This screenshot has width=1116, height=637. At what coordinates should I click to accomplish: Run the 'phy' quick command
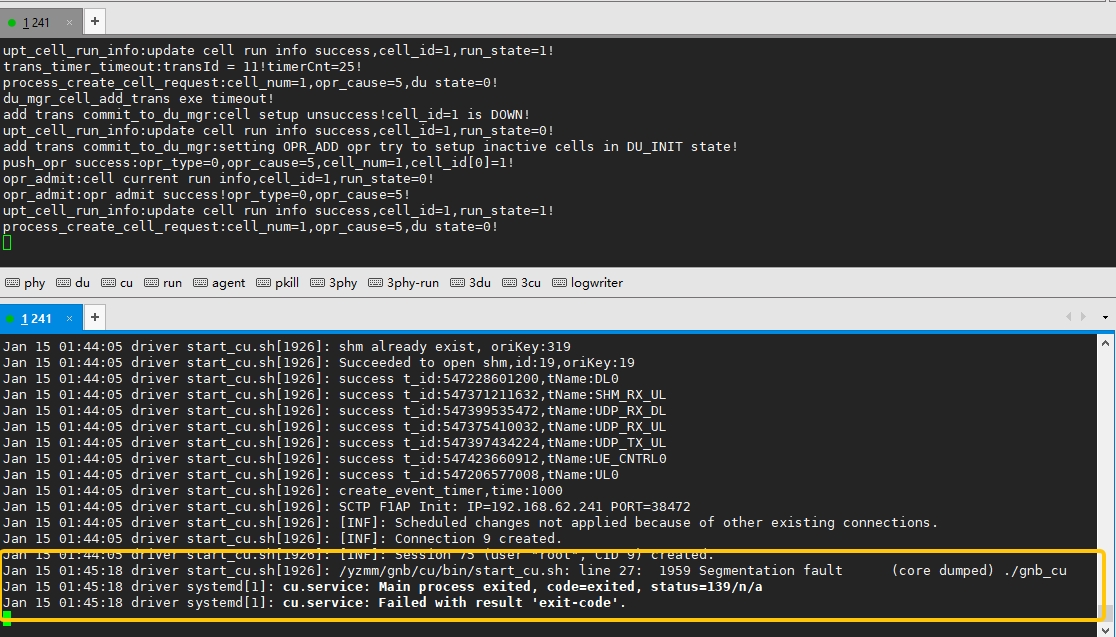(x=26, y=283)
